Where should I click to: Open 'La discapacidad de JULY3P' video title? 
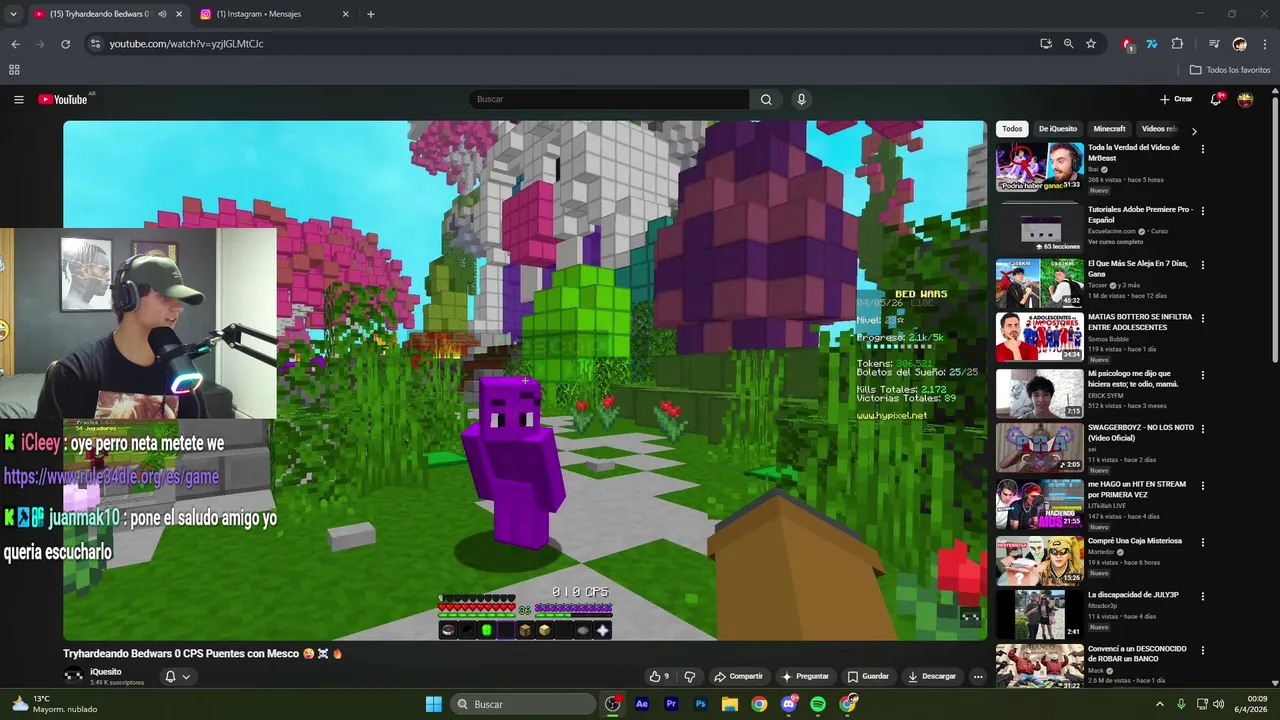[x=1133, y=595]
